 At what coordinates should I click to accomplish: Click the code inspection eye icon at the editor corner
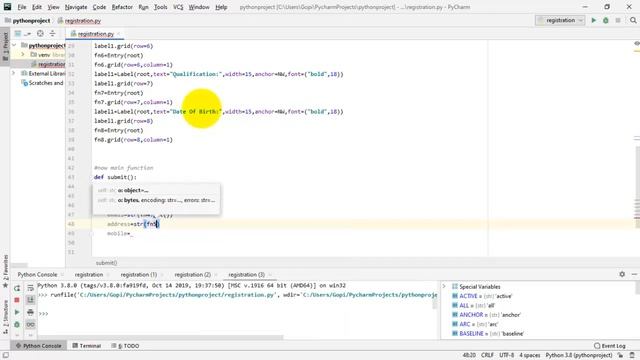point(636,43)
